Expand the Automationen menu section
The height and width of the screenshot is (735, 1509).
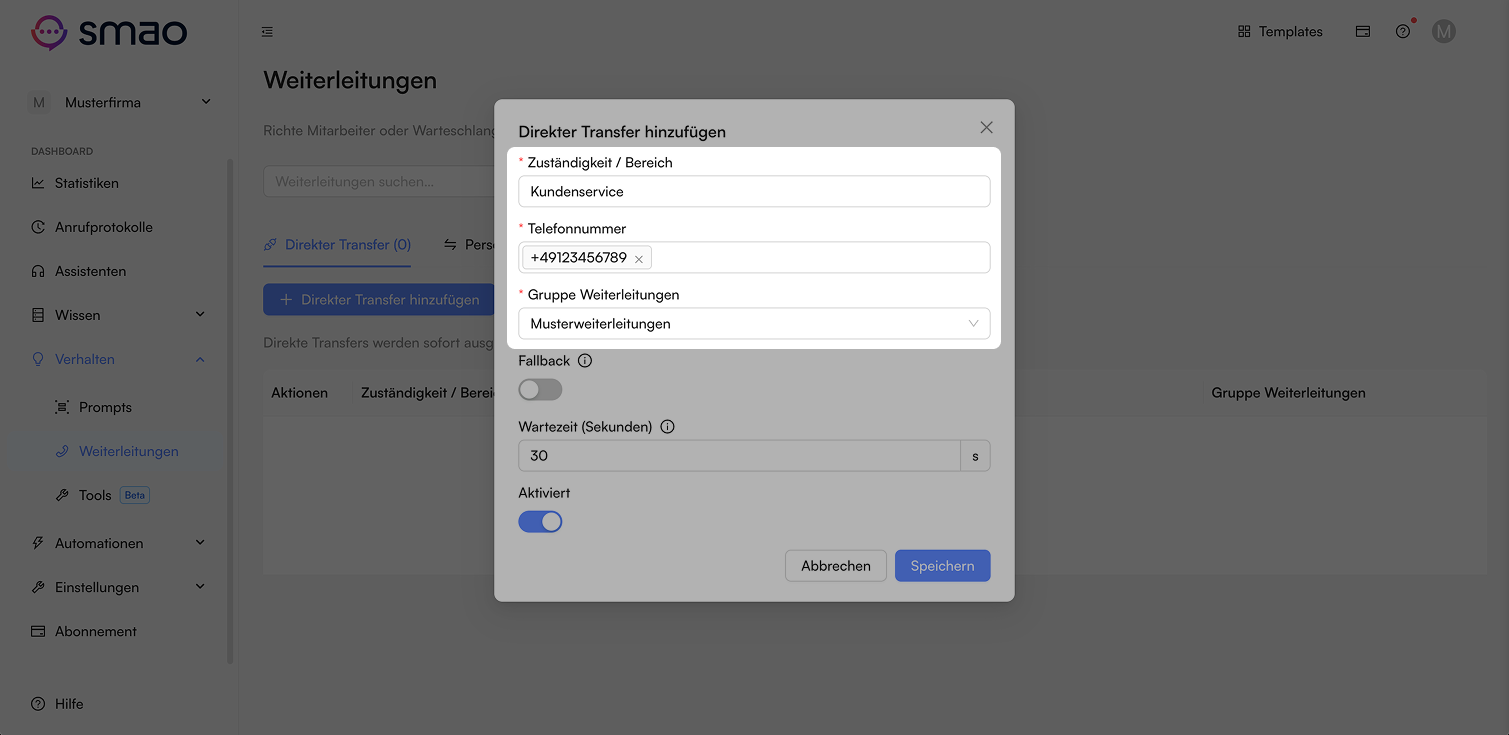click(x=120, y=543)
